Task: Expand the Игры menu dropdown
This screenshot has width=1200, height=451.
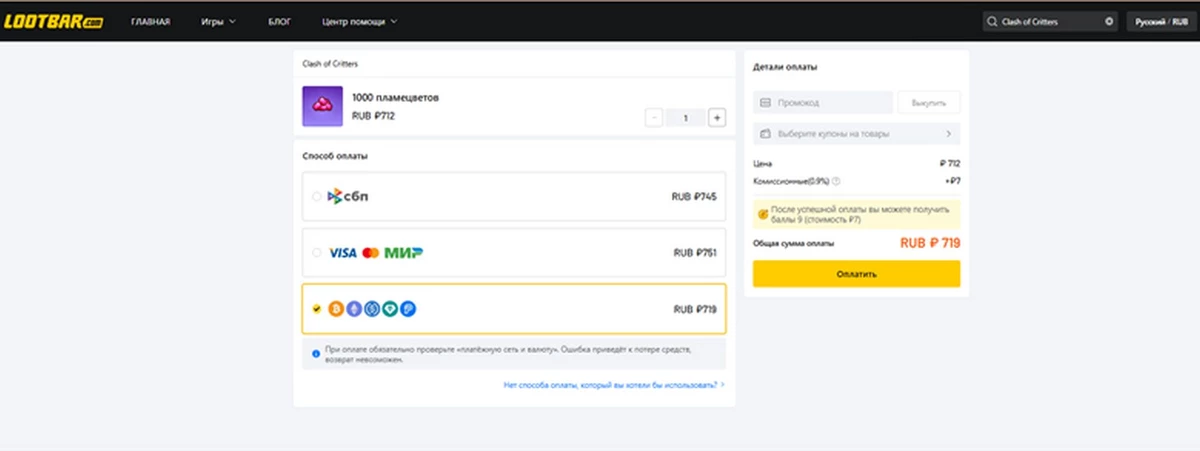Action: tap(218, 21)
